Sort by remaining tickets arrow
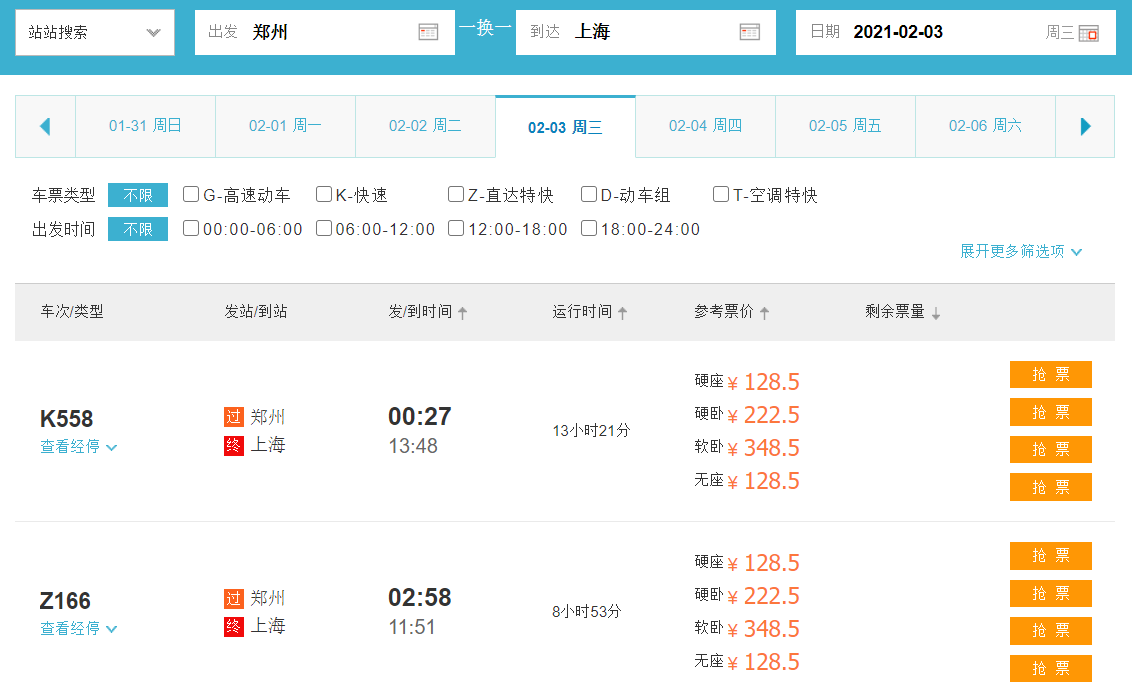Image resolution: width=1132 pixels, height=699 pixels. point(936,313)
